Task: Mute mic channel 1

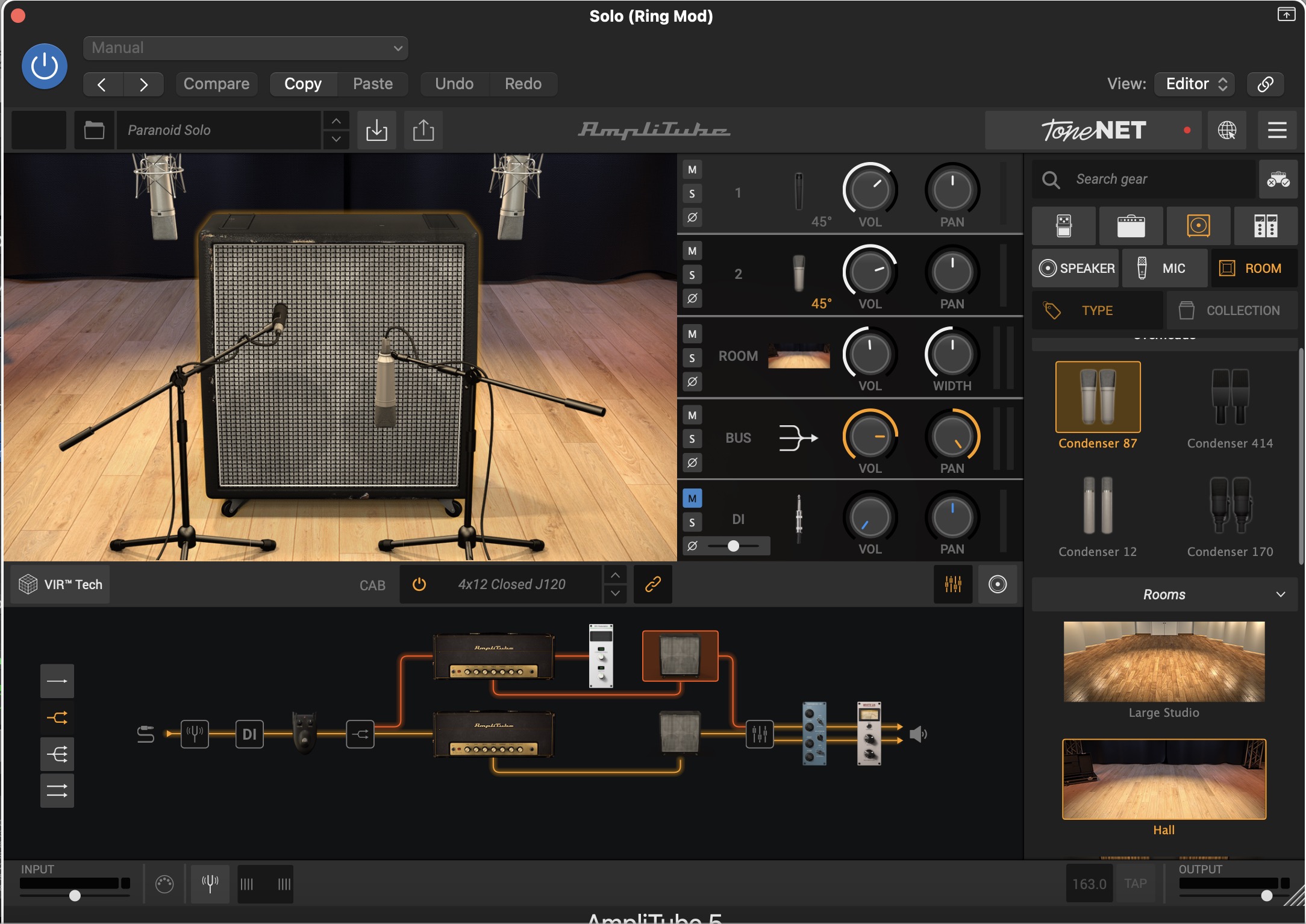Action: click(692, 170)
